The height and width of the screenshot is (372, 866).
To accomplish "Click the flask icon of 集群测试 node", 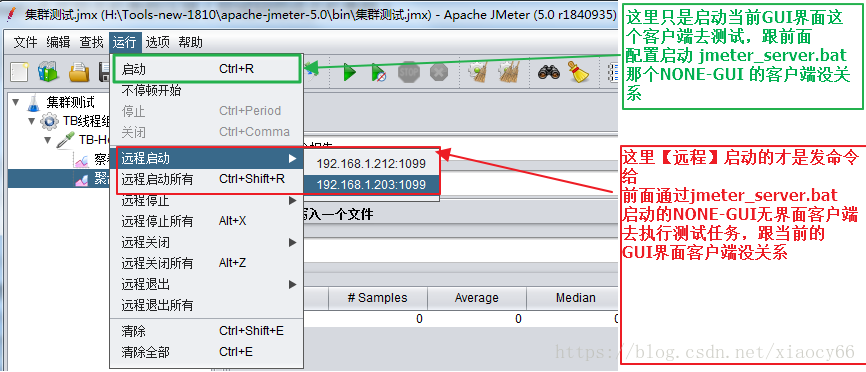I will pyautogui.click(x=34, y=102).
